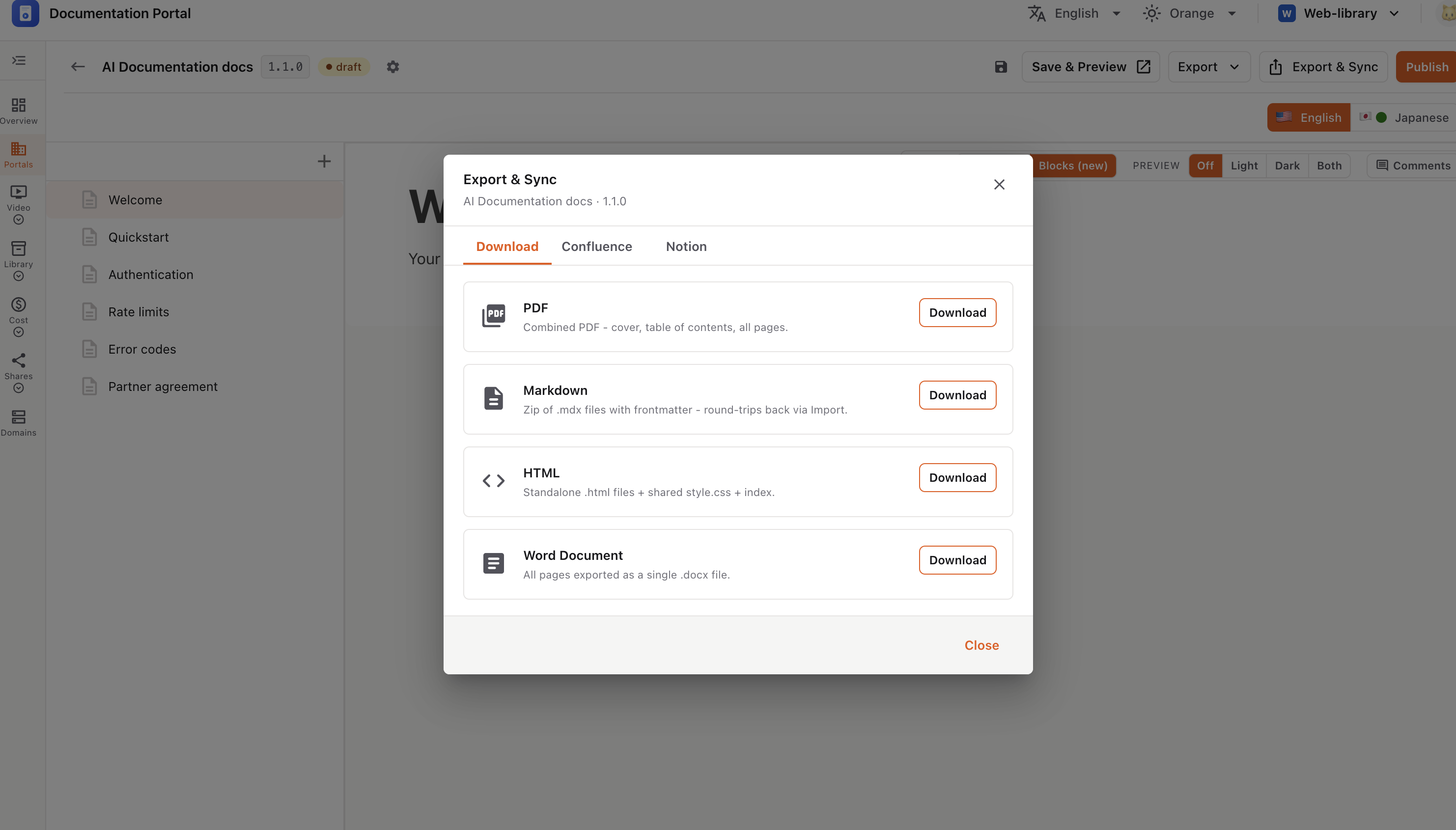Open Comments panel icon
This screenshot has height=830, width=1456.
tap(1413, 166)
